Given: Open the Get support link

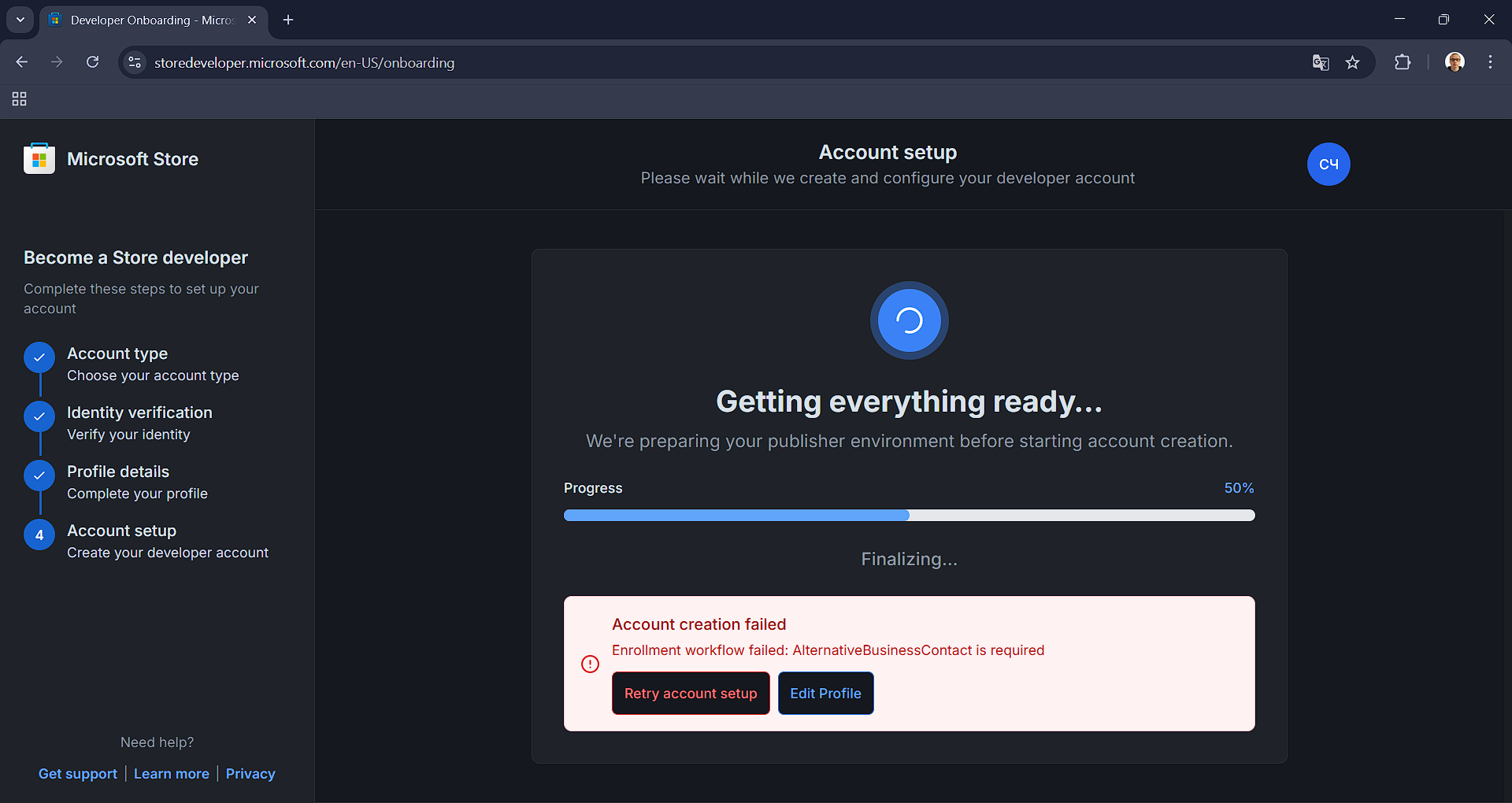Looking at the screenshot, I should (x=77, y=774).
